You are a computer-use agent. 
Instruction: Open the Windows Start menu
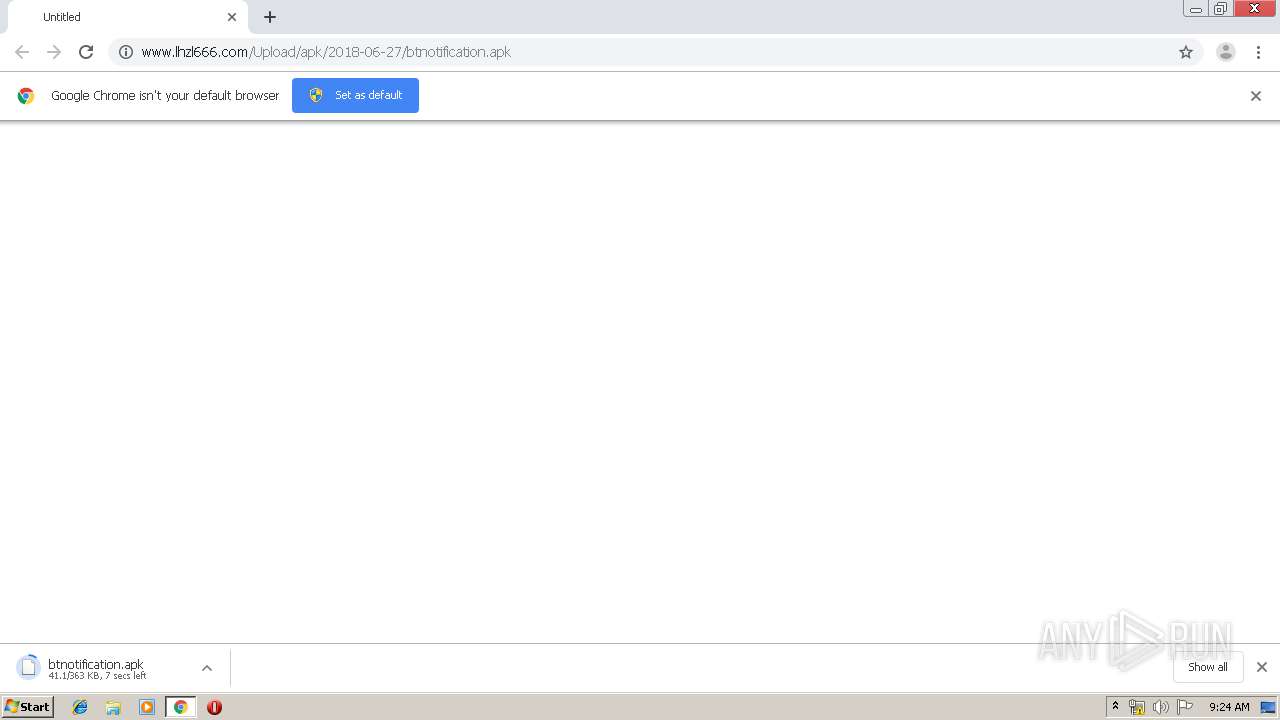[28, 707]
